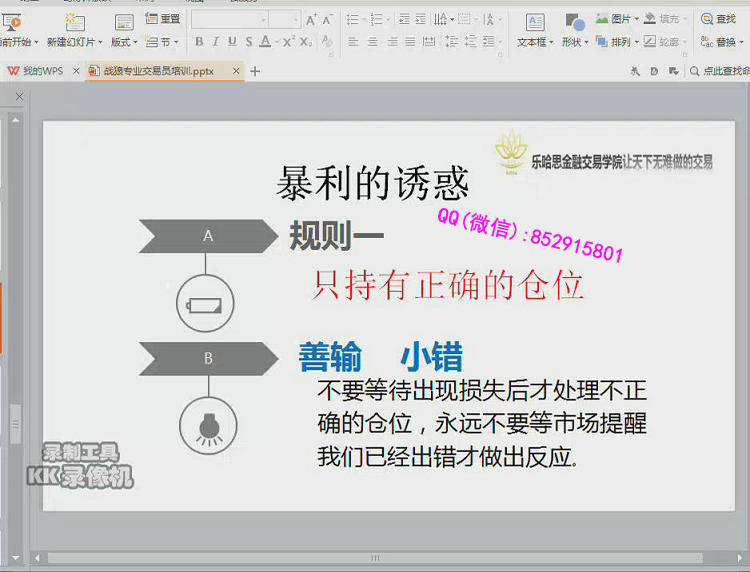750x572 pixels.
Task: Open the font name combo box
Action: click(x=230, y=19)
